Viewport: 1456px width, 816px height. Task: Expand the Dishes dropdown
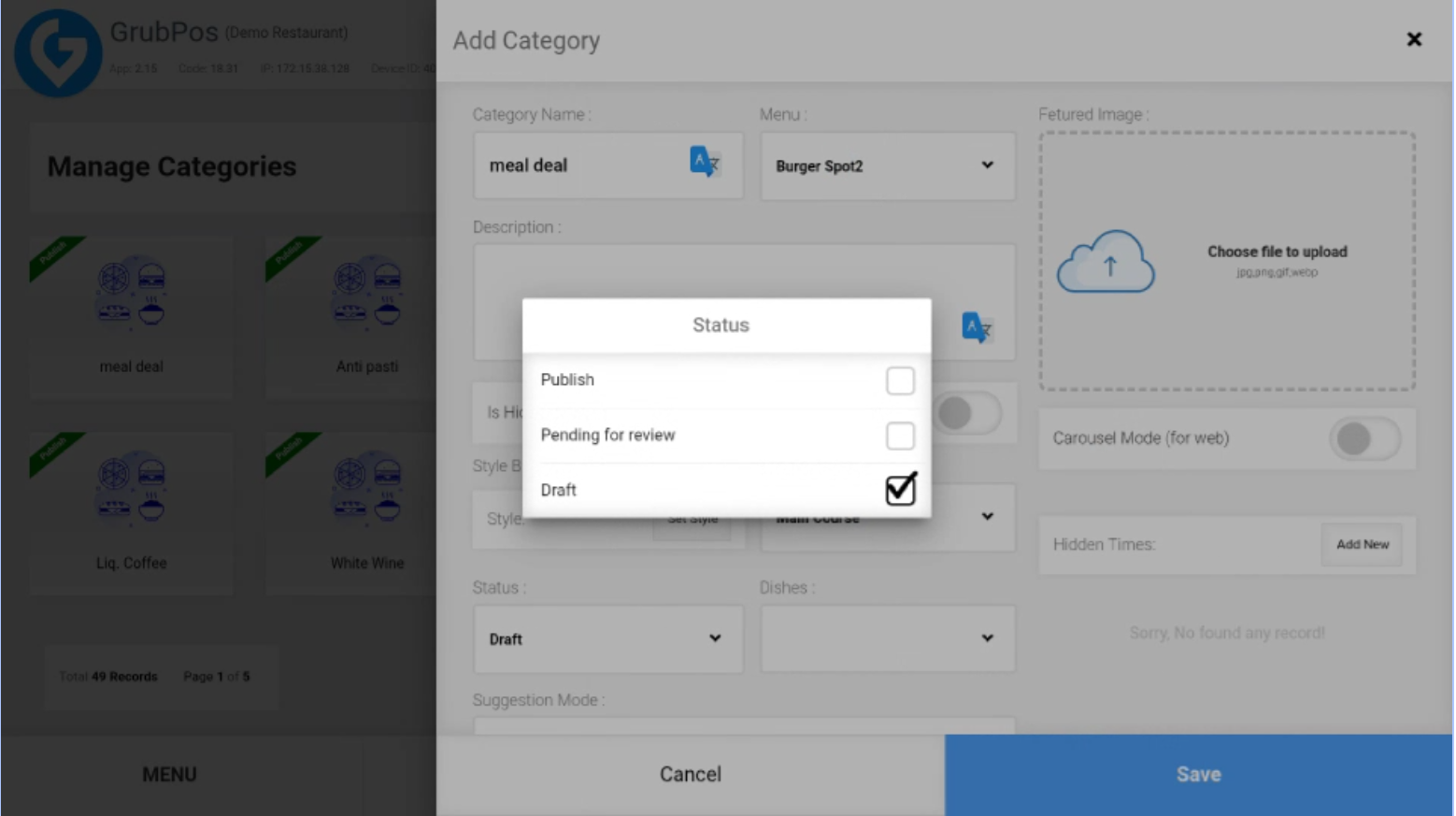pyautogui.click(x=888, y=639)
